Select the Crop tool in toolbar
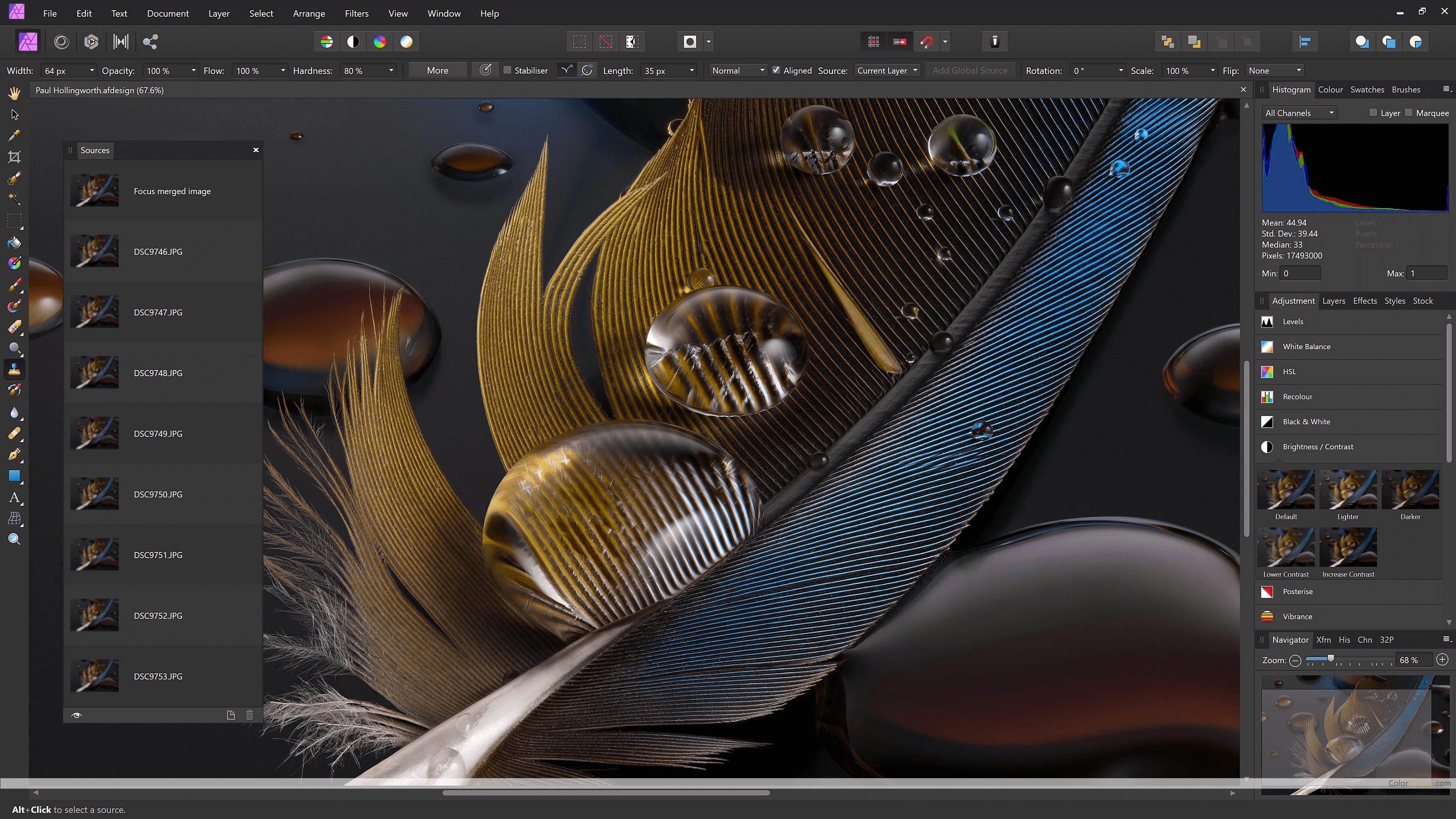 click(x=14, y=157)
